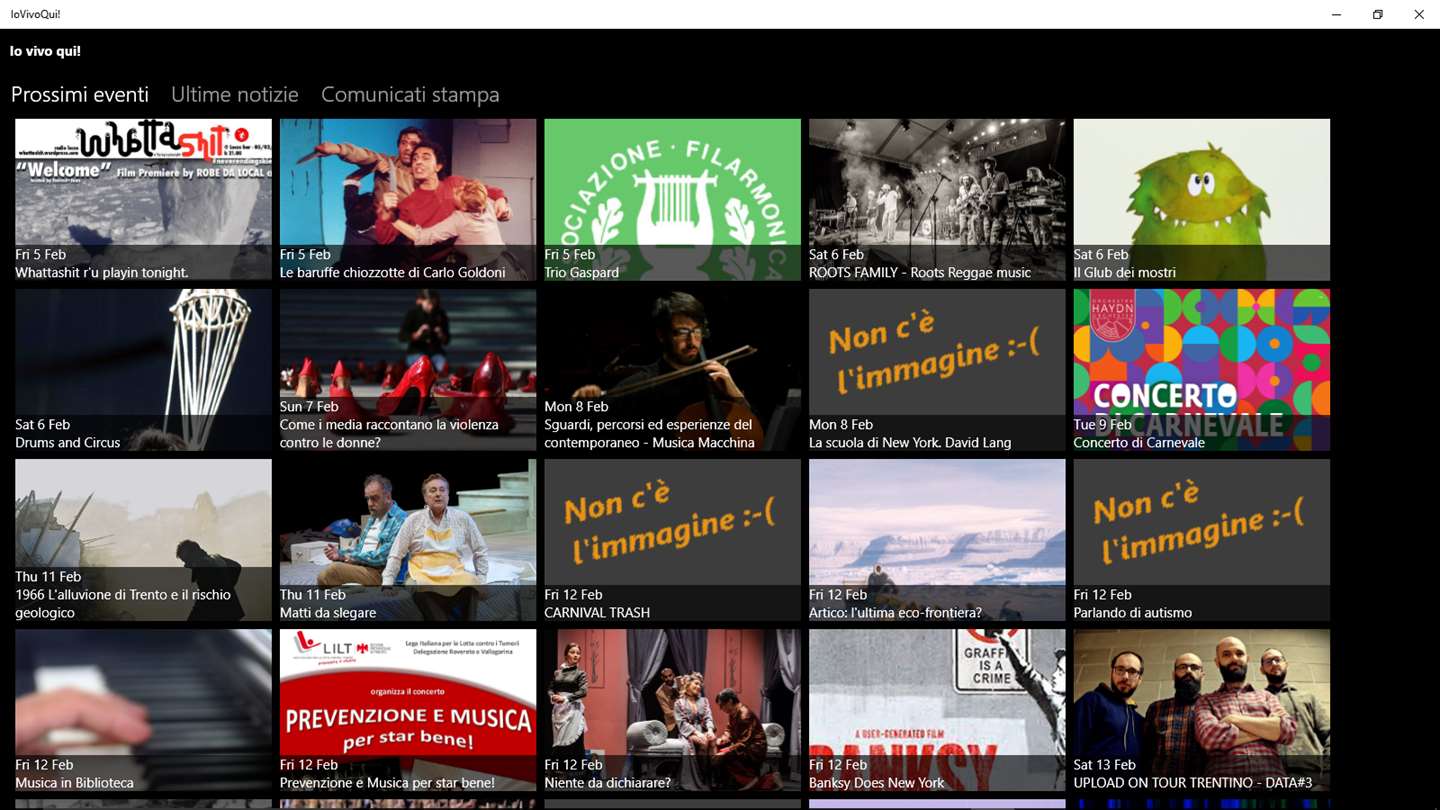1440x810 pixels.
Task: Minimize the IoVivoQui window
Action: 1336,14
